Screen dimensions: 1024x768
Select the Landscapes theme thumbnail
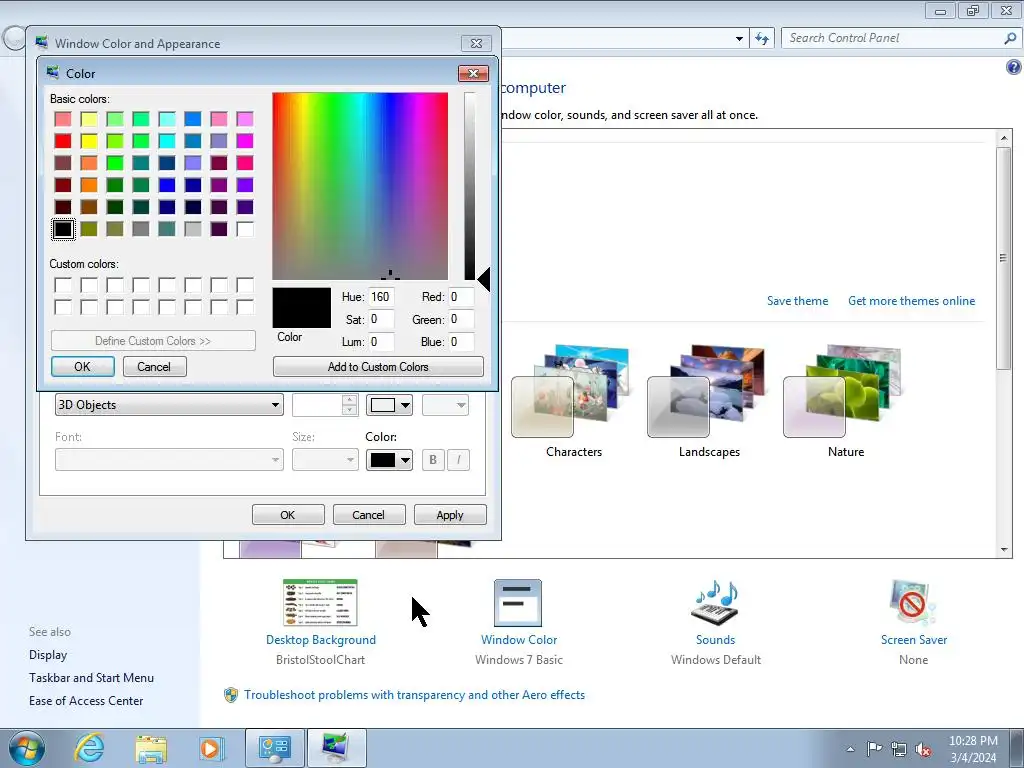click(x=708, y=391)
